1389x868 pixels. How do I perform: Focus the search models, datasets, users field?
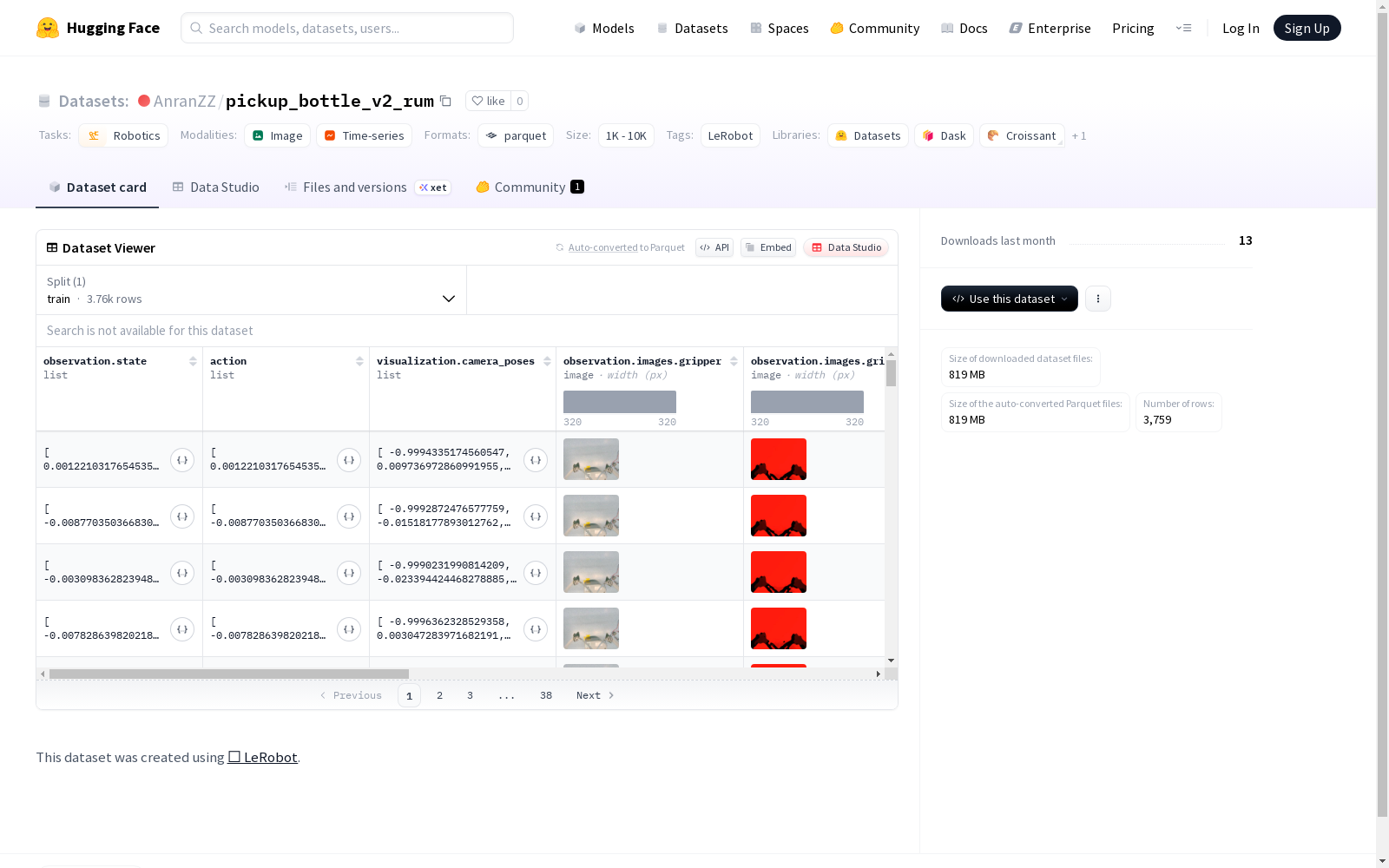[347, 28]
